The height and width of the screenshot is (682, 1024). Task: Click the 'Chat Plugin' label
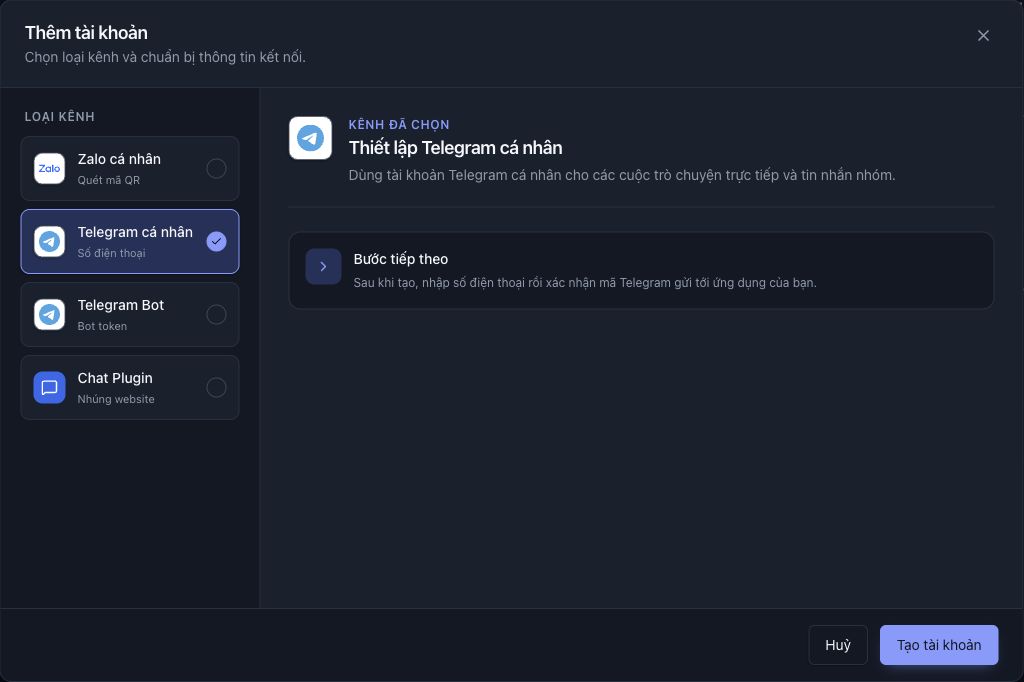tap(115, 378)
